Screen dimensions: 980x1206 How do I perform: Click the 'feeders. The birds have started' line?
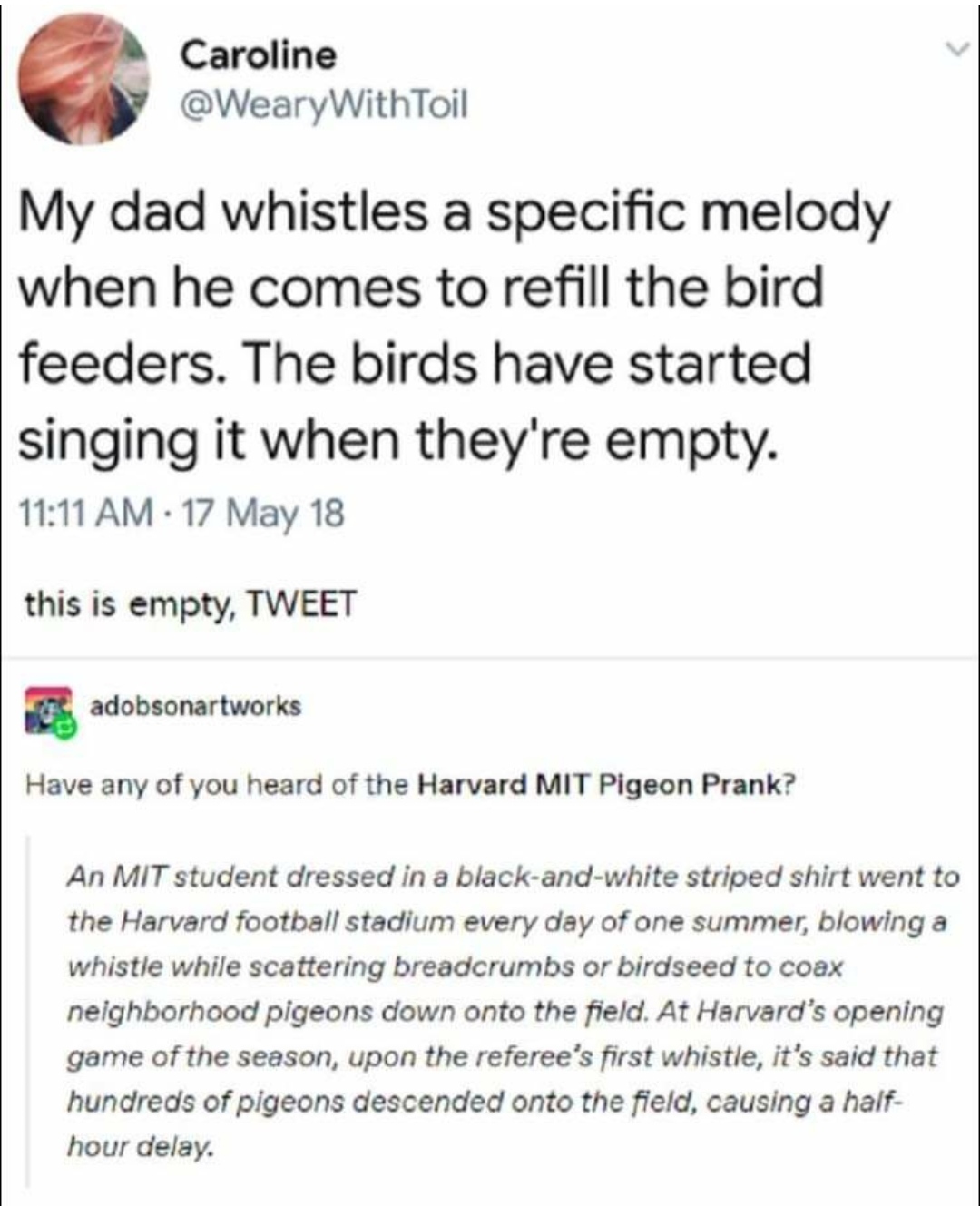coord(415,364)
